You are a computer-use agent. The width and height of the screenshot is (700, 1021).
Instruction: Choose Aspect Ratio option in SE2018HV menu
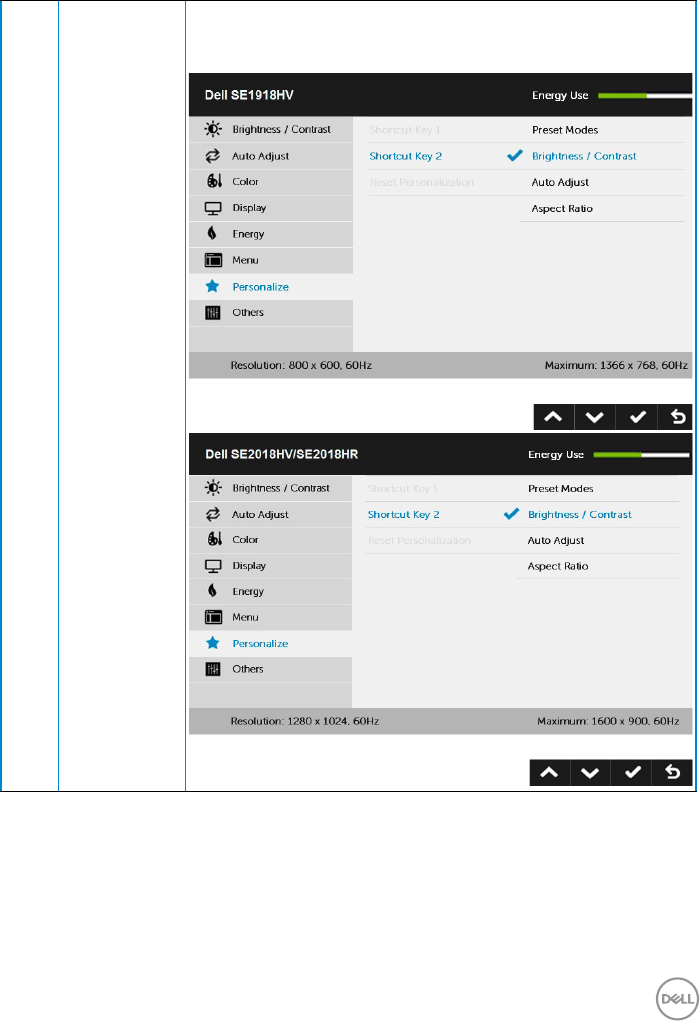(558, 566)
